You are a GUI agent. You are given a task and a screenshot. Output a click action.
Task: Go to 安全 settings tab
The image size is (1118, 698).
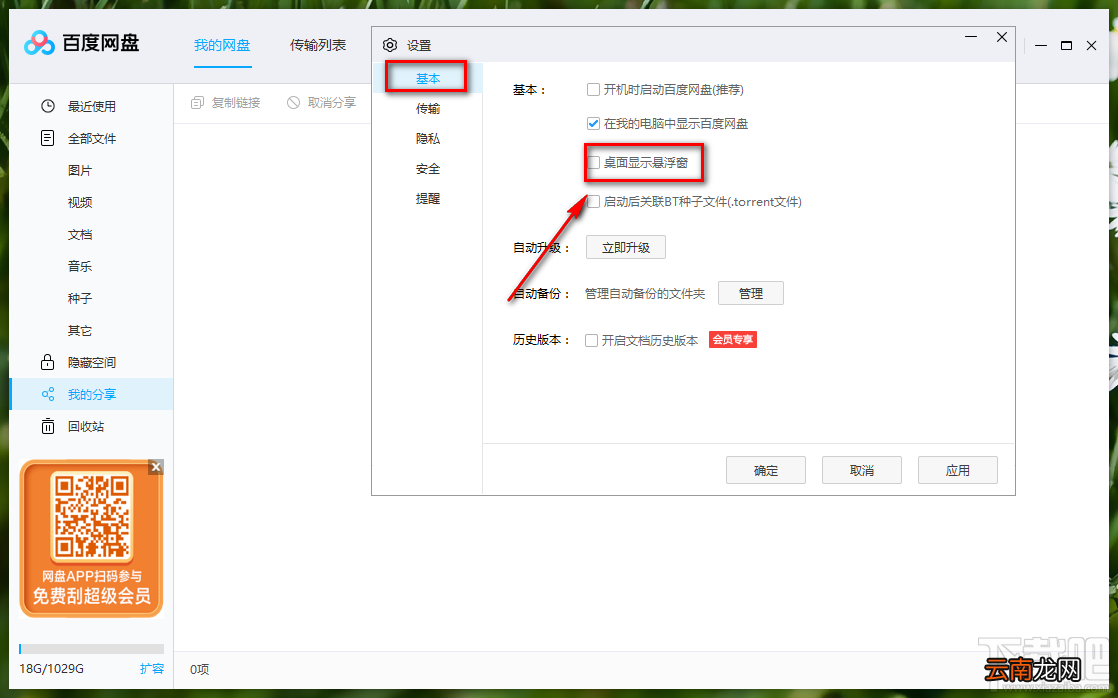click(428, 169)
